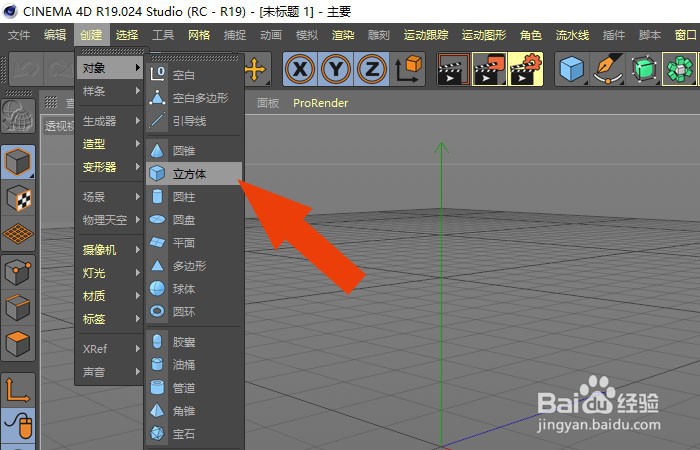This screenshot has width=700, height=450.
Task: Create a 空白 null object
Action: click(x=194, y=75)
